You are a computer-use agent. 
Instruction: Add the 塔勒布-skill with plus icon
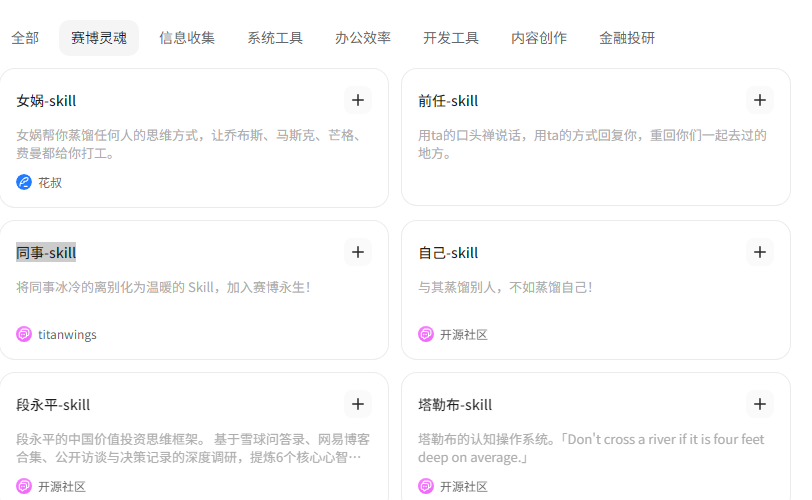(x=760, y=404)
